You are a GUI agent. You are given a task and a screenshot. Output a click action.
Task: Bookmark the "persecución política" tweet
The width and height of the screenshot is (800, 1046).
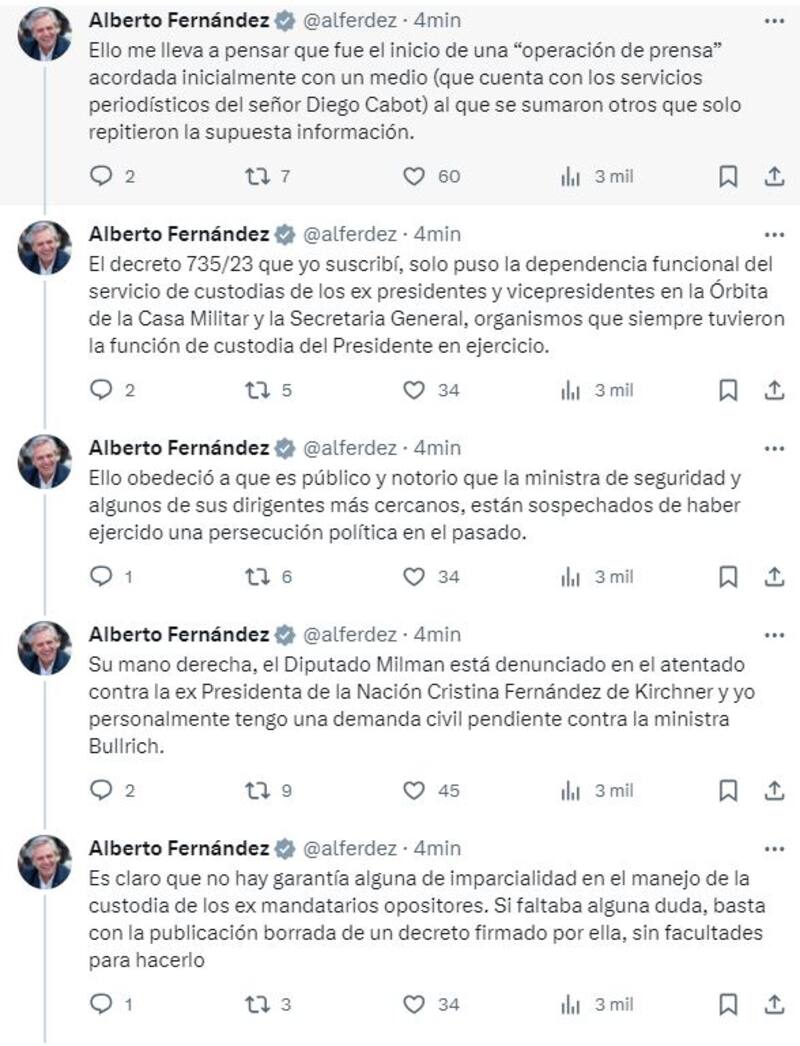[x=728, y=577]
